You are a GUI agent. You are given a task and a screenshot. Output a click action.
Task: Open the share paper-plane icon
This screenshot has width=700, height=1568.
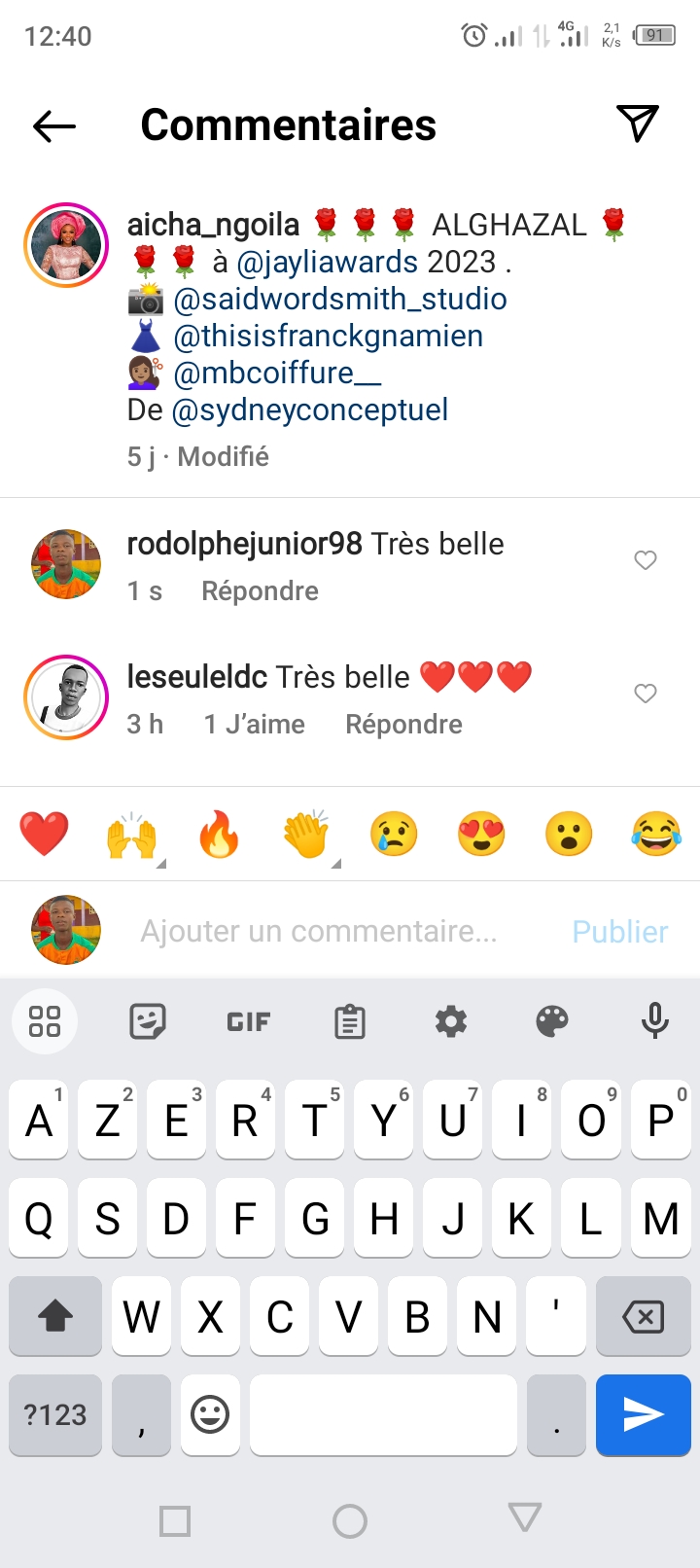coord(638,124)
